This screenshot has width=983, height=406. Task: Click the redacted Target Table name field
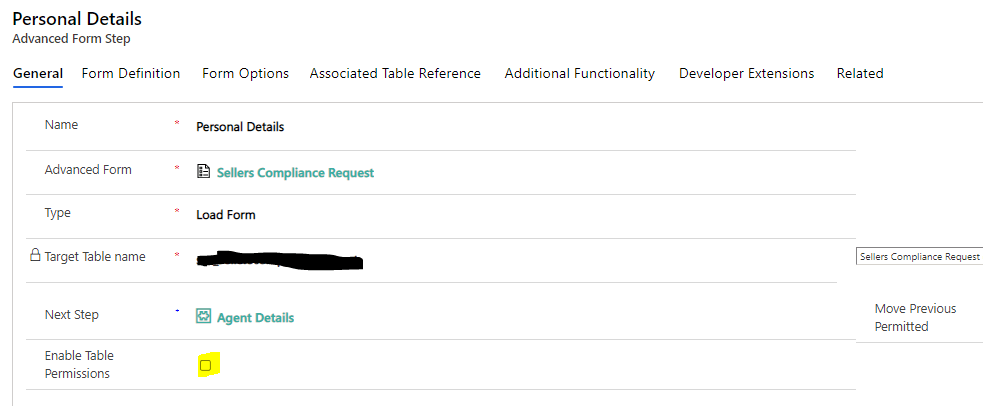[280, 261]
